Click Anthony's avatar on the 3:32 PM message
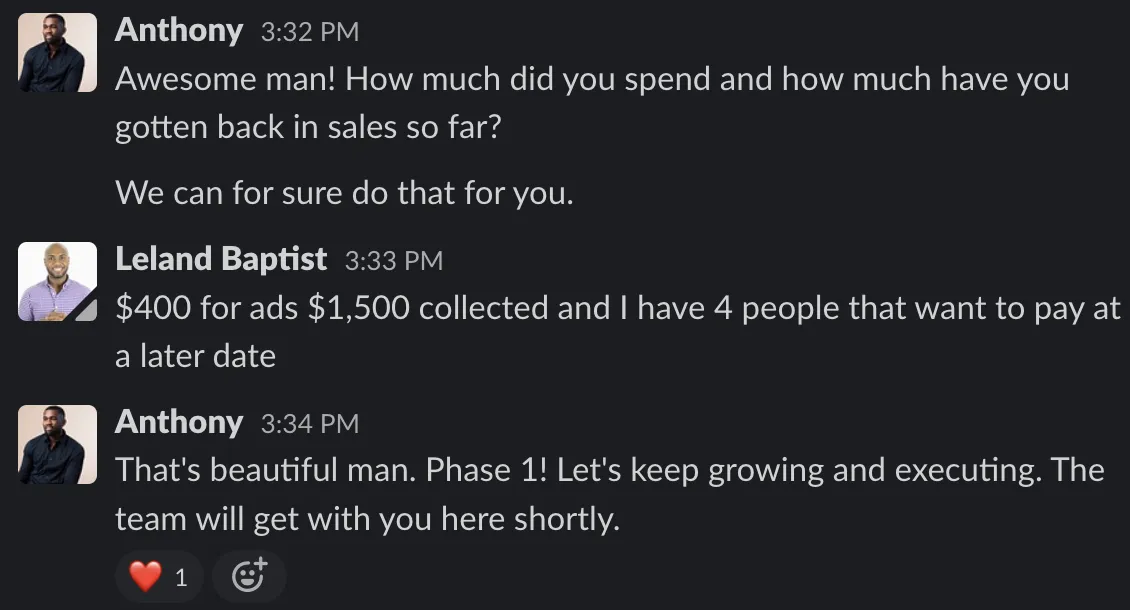The width and height of the screenshot is (1130, 610). point(58,53)
